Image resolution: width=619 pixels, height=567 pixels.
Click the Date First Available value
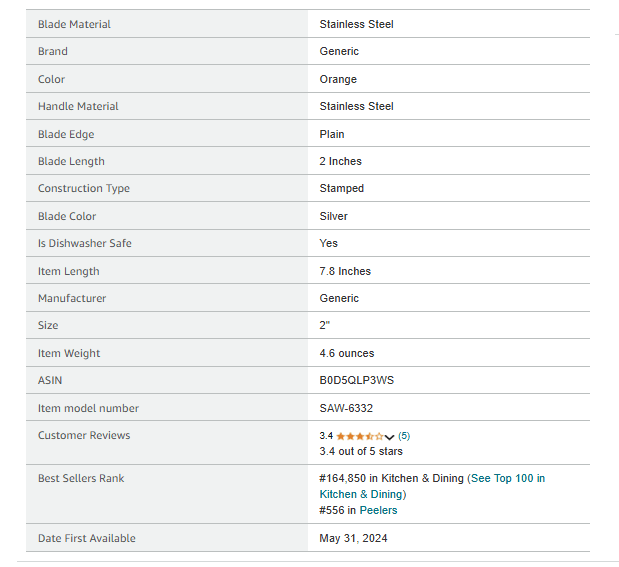[353, 538]
